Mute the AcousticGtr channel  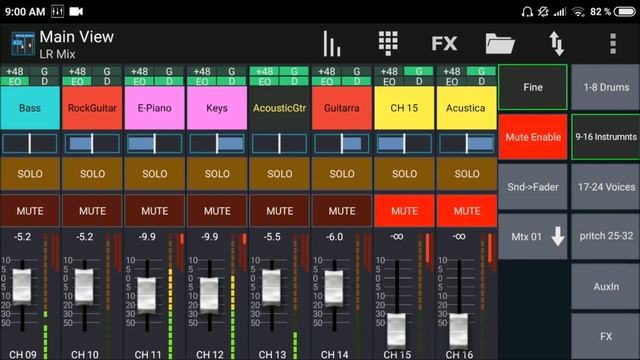280,211
